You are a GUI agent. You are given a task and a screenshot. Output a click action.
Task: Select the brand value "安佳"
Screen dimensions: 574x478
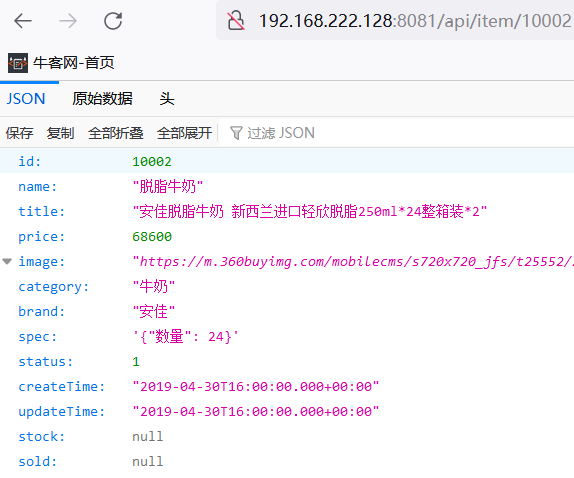coord(154,311)
